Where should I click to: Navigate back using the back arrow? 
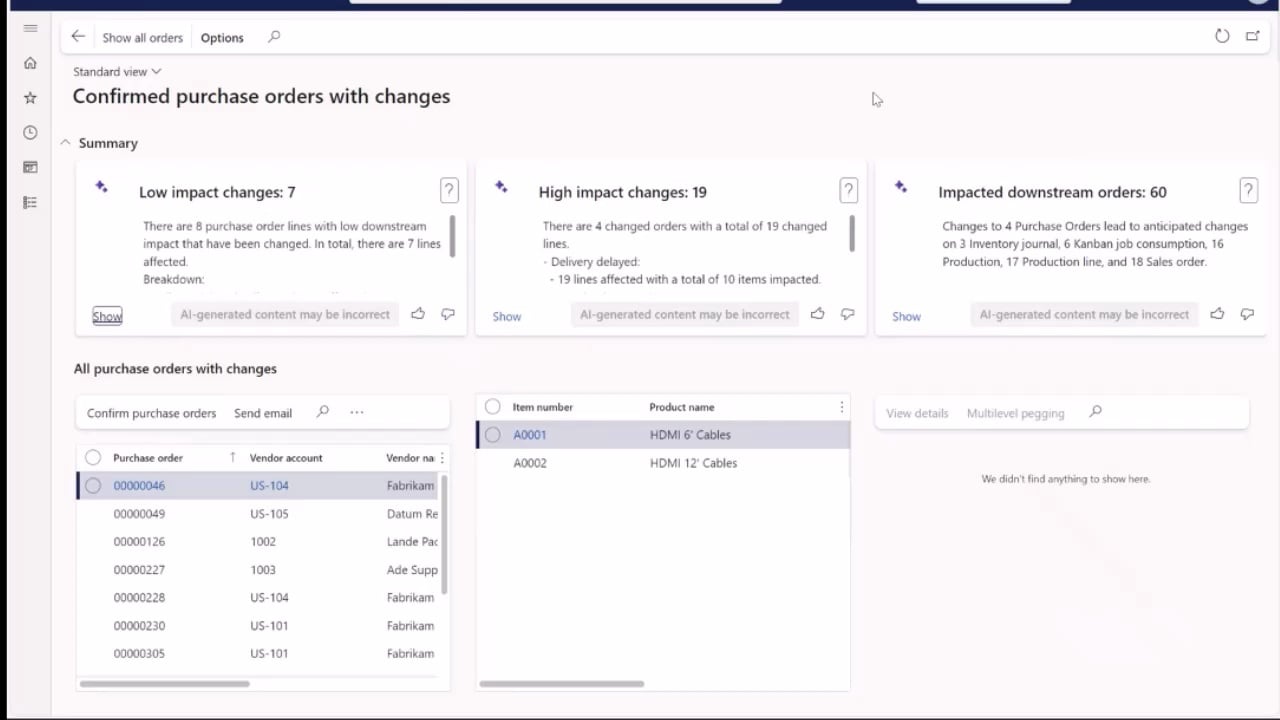(x=78, y=37)
